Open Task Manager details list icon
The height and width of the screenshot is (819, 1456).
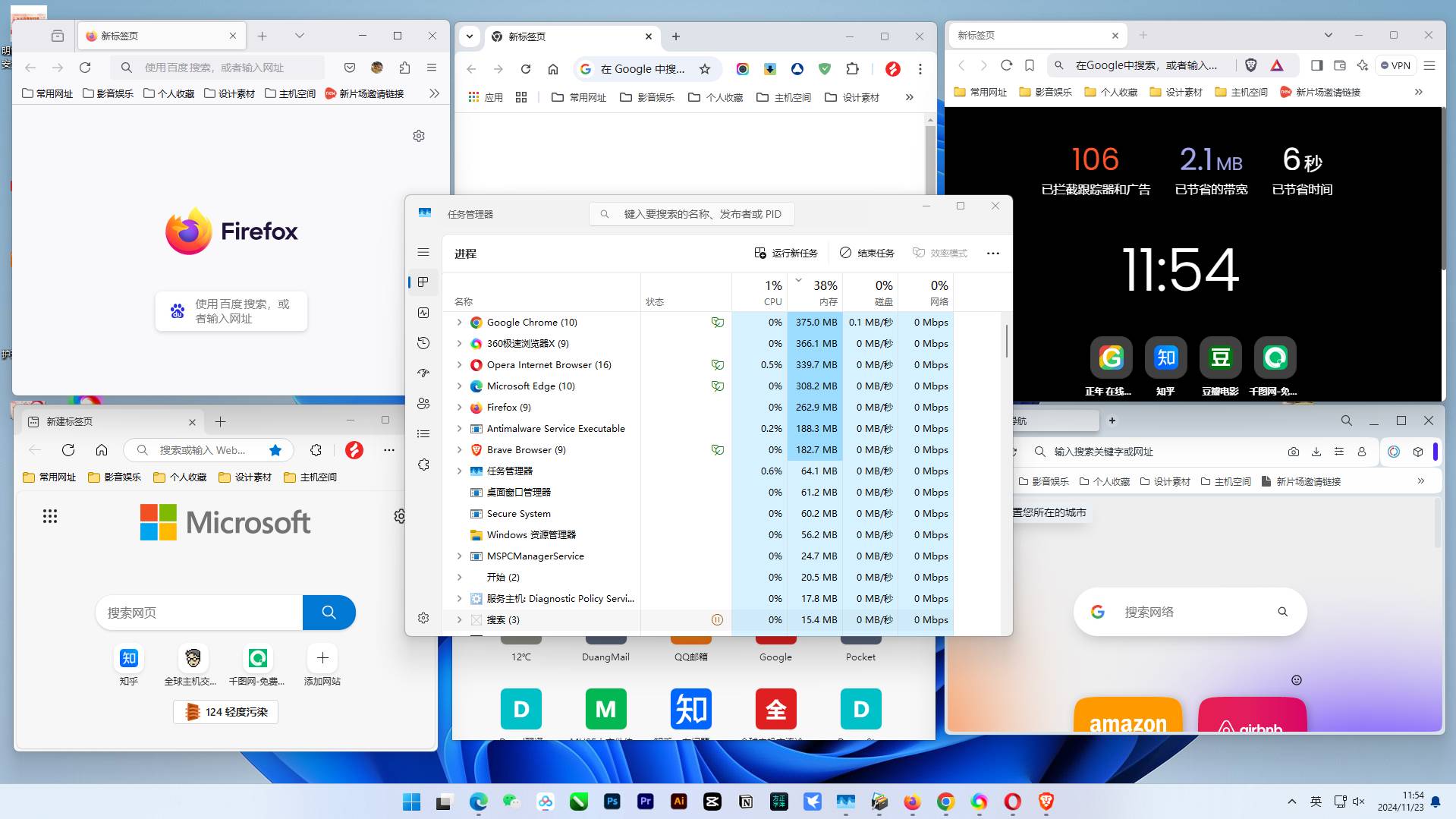423,433
